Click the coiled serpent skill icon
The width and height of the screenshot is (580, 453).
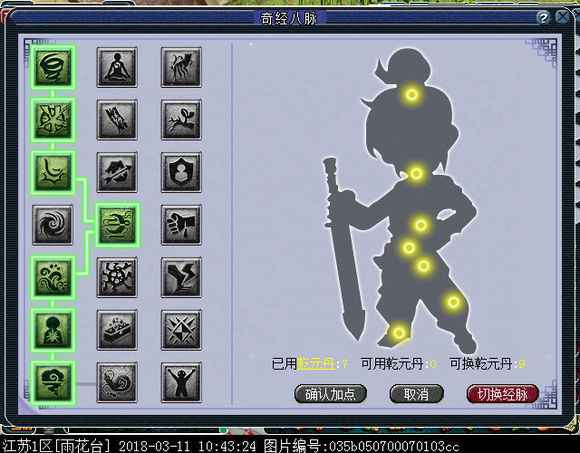117,382
